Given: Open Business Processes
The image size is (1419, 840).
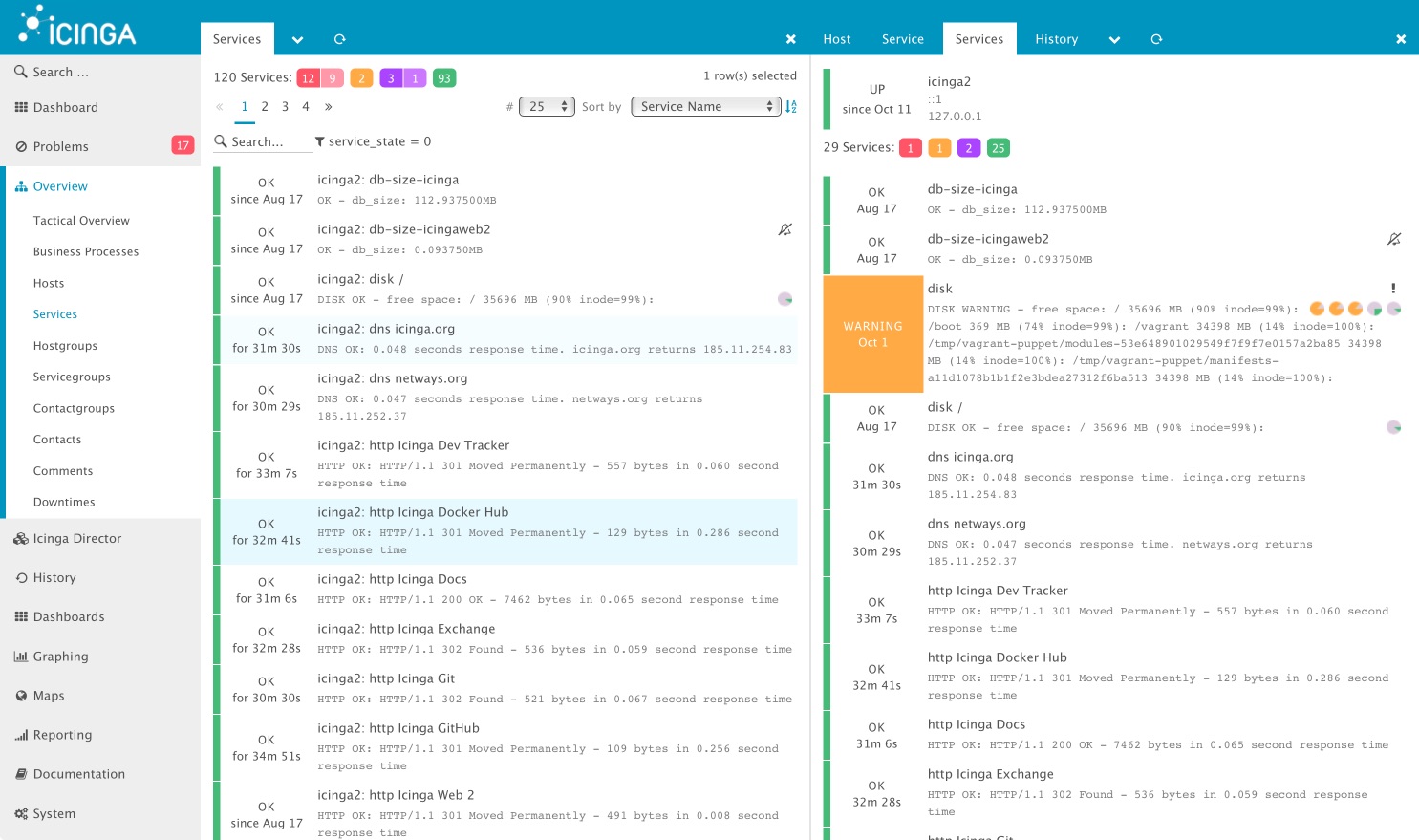Looking at the screenshot, I should 86,252.
